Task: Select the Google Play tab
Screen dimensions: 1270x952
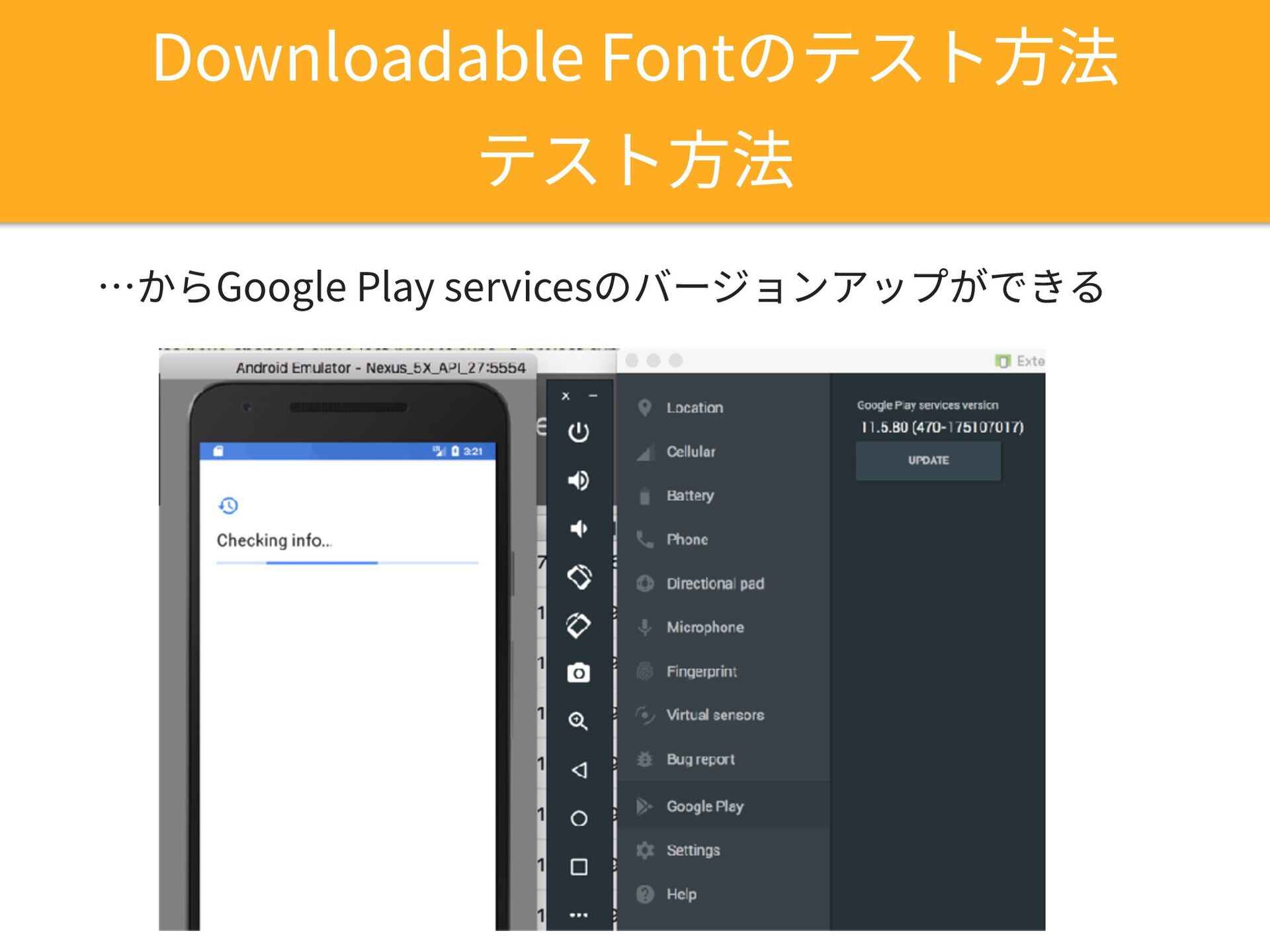Action: click(x=723, y=806)
